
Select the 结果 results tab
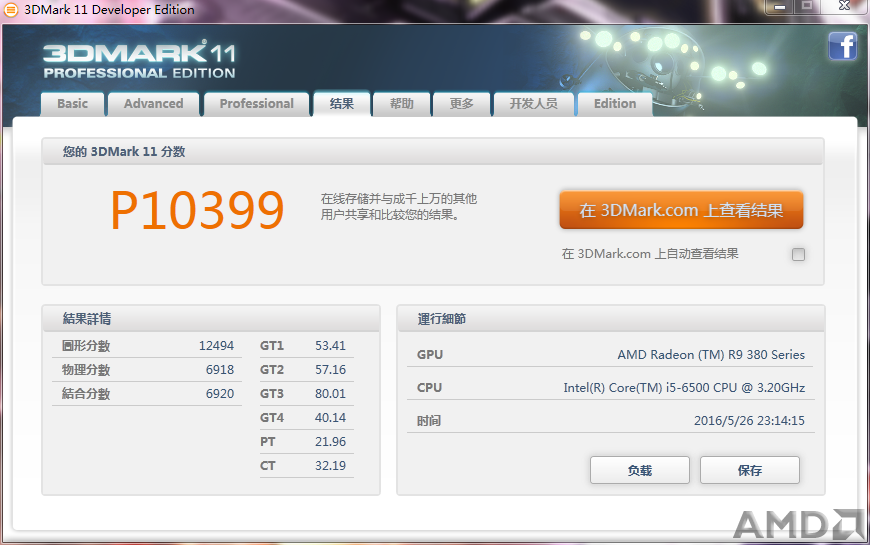pyautogui.click(x=342, y=104)
